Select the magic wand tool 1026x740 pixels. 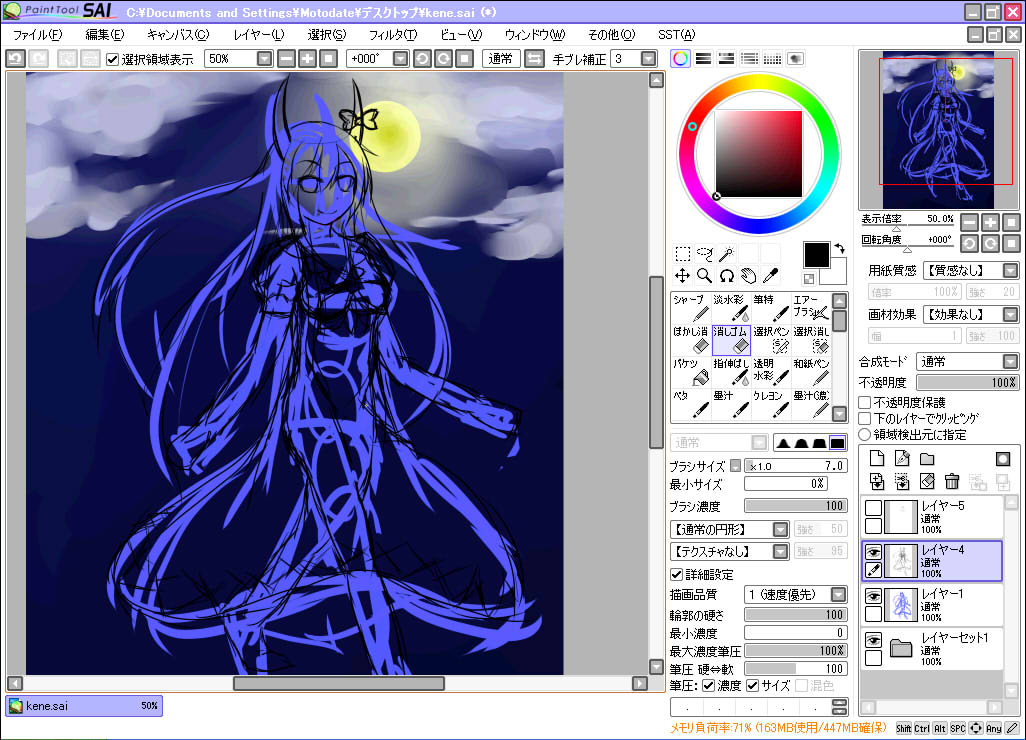click(x=726, y=253)
